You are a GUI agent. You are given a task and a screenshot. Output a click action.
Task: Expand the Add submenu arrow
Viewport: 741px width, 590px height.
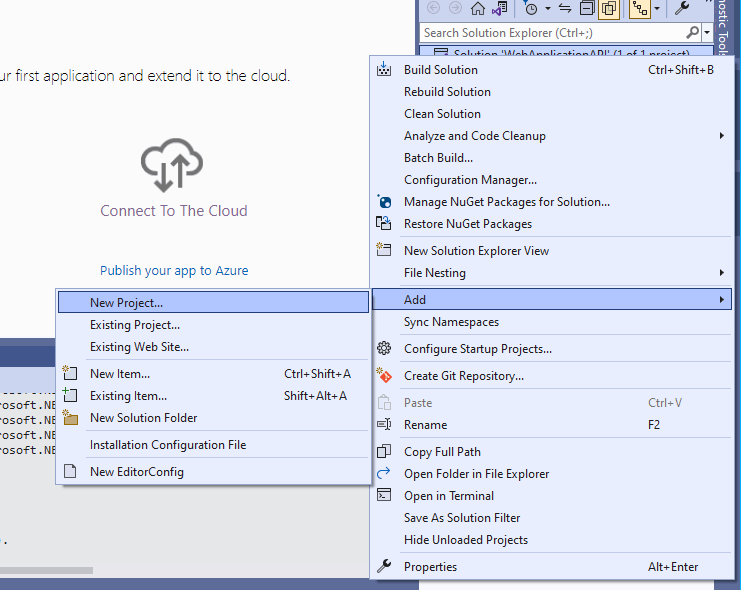721,300
